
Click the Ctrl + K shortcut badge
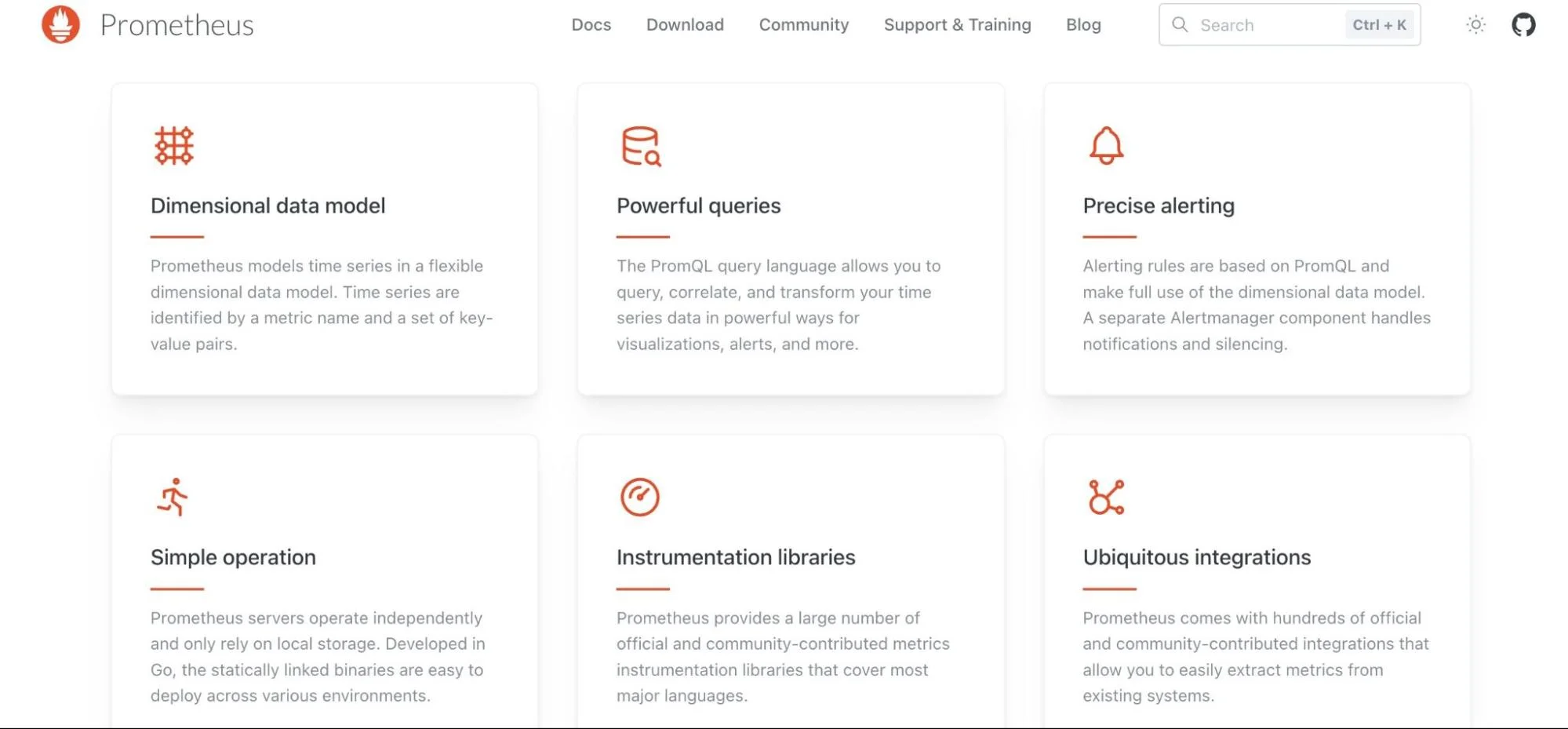click(x=1379, y=24)
